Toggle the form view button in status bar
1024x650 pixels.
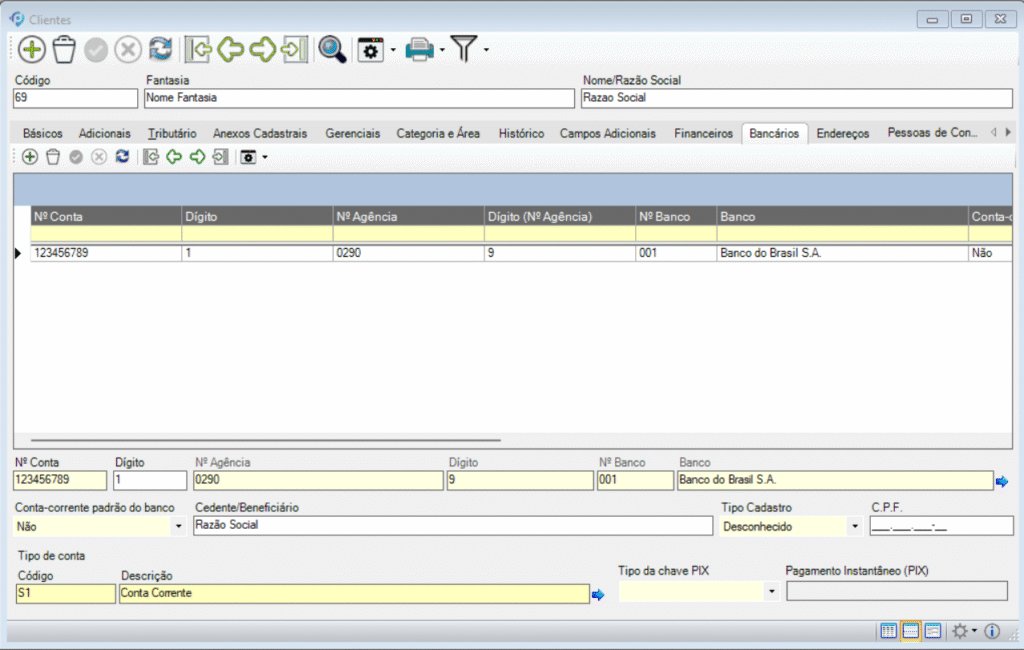click(x=932, y=631)
